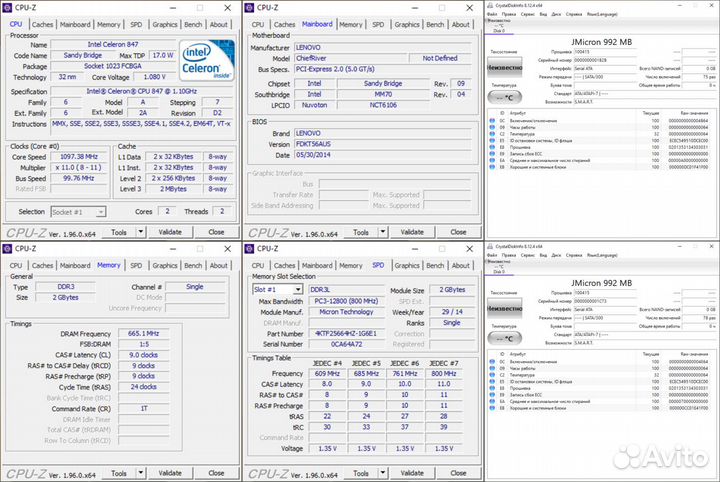The width and height of the screenshot is (720, 482).
Task: Click the blue status dot for attribute 09 in the top CrystalDiskInfo
Action: click(x=492, y=127)
